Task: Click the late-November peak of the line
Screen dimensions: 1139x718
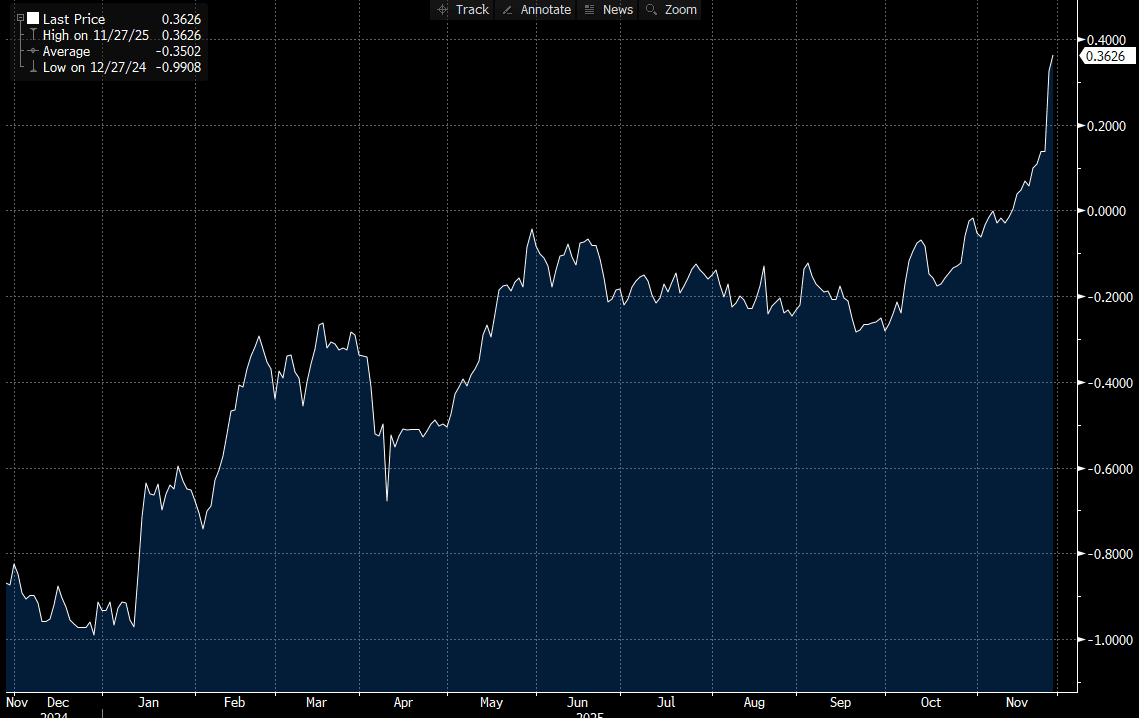Action: [1054, 56]
